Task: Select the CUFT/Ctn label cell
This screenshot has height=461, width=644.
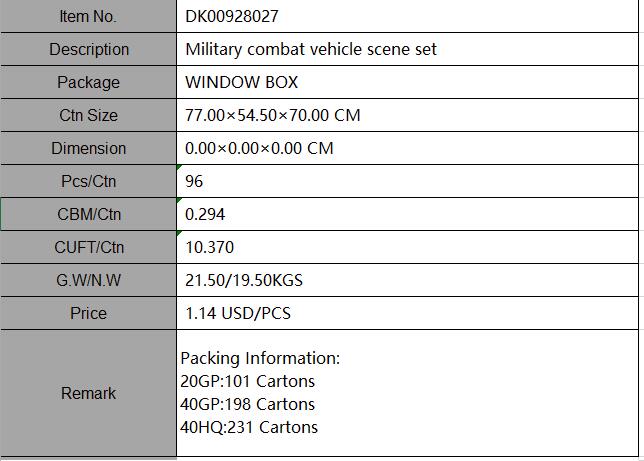Action: 88,247
